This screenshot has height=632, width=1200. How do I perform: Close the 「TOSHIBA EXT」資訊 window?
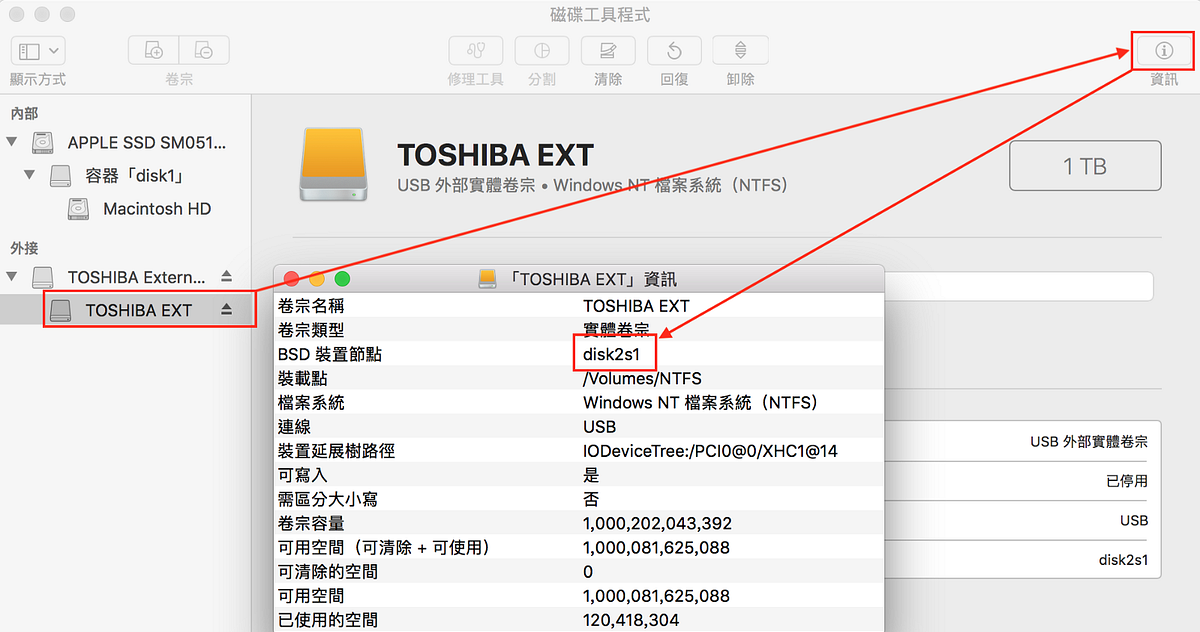click(290, 278)
